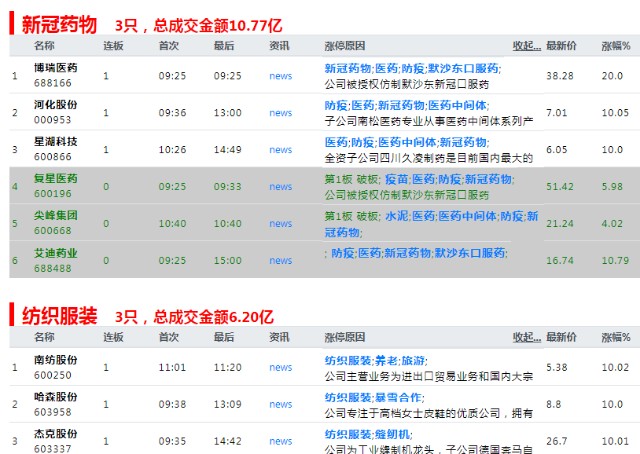Click 新冠药物 tag in 博瑞医药 row
This screenshot has width=640, height=454.
348,68
